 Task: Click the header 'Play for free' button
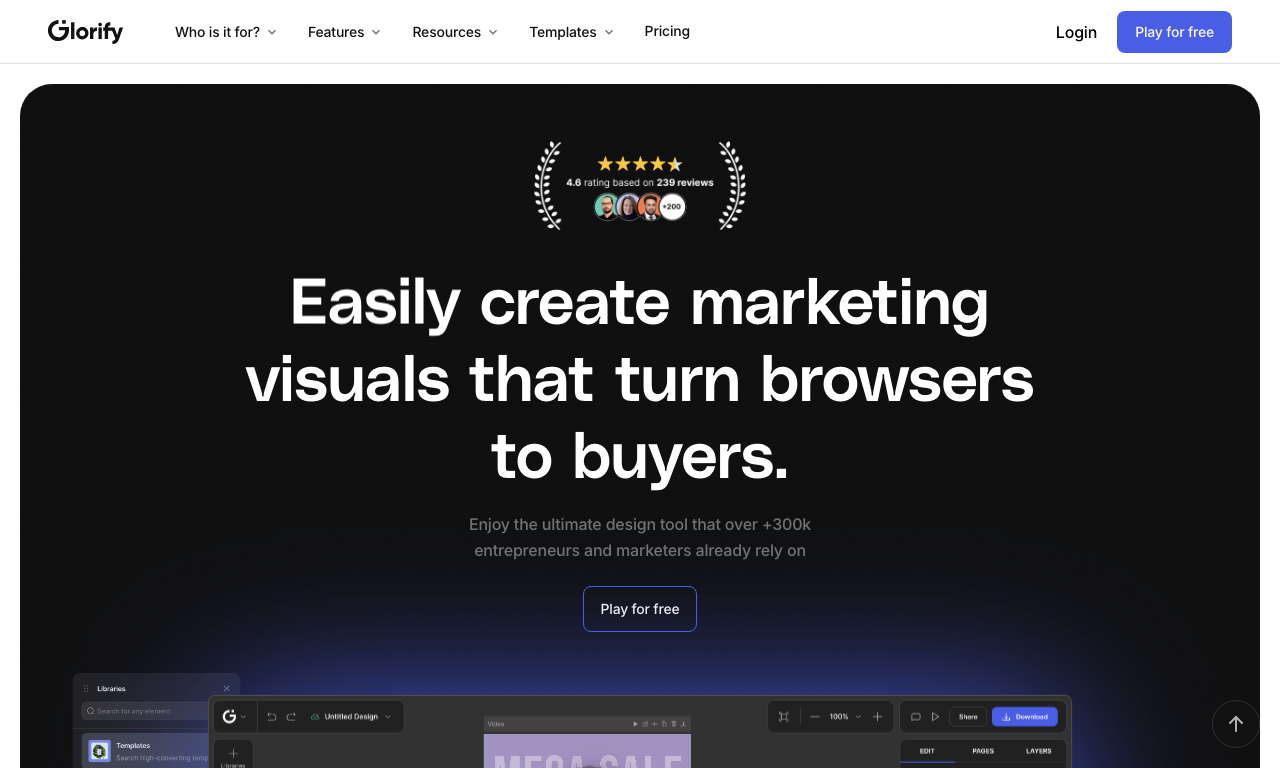click(1174, 32)
